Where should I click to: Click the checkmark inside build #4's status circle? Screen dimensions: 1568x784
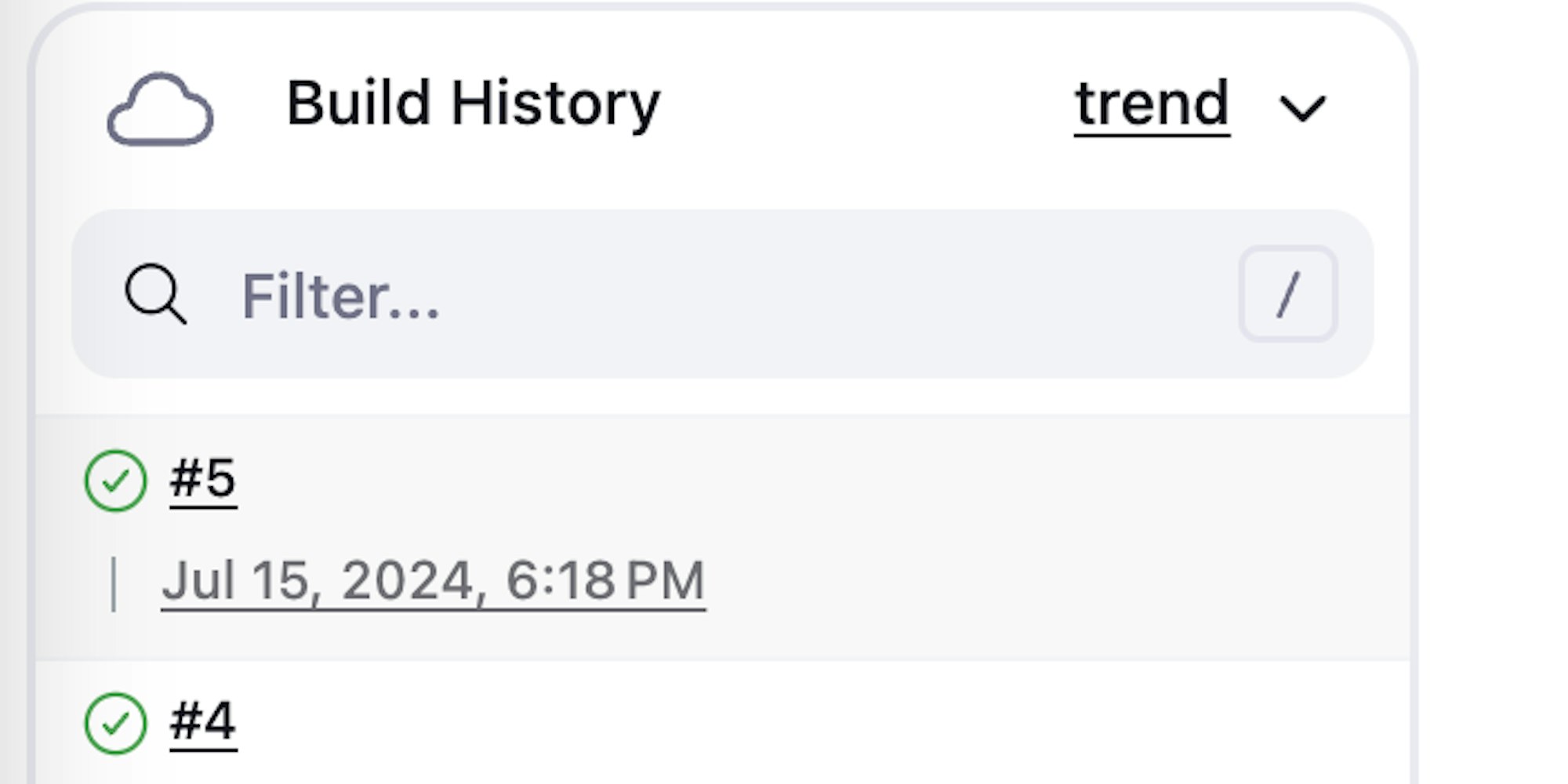point(115,723)
